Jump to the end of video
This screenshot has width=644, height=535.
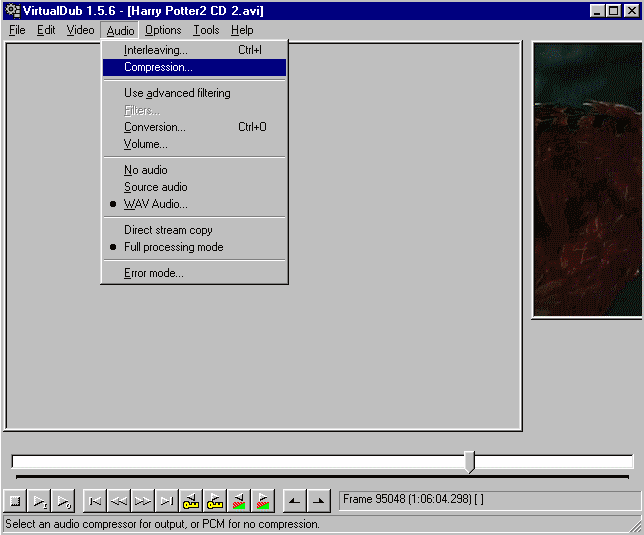click(x=167, y=501)
